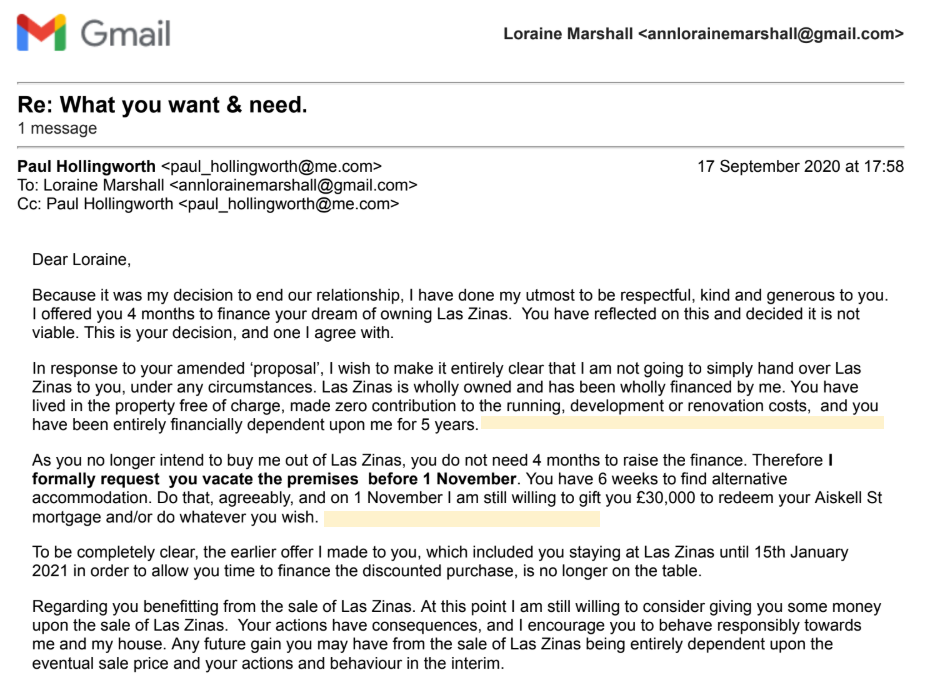Click the sender name Paul Hollingworth in bold

[87, 167]
